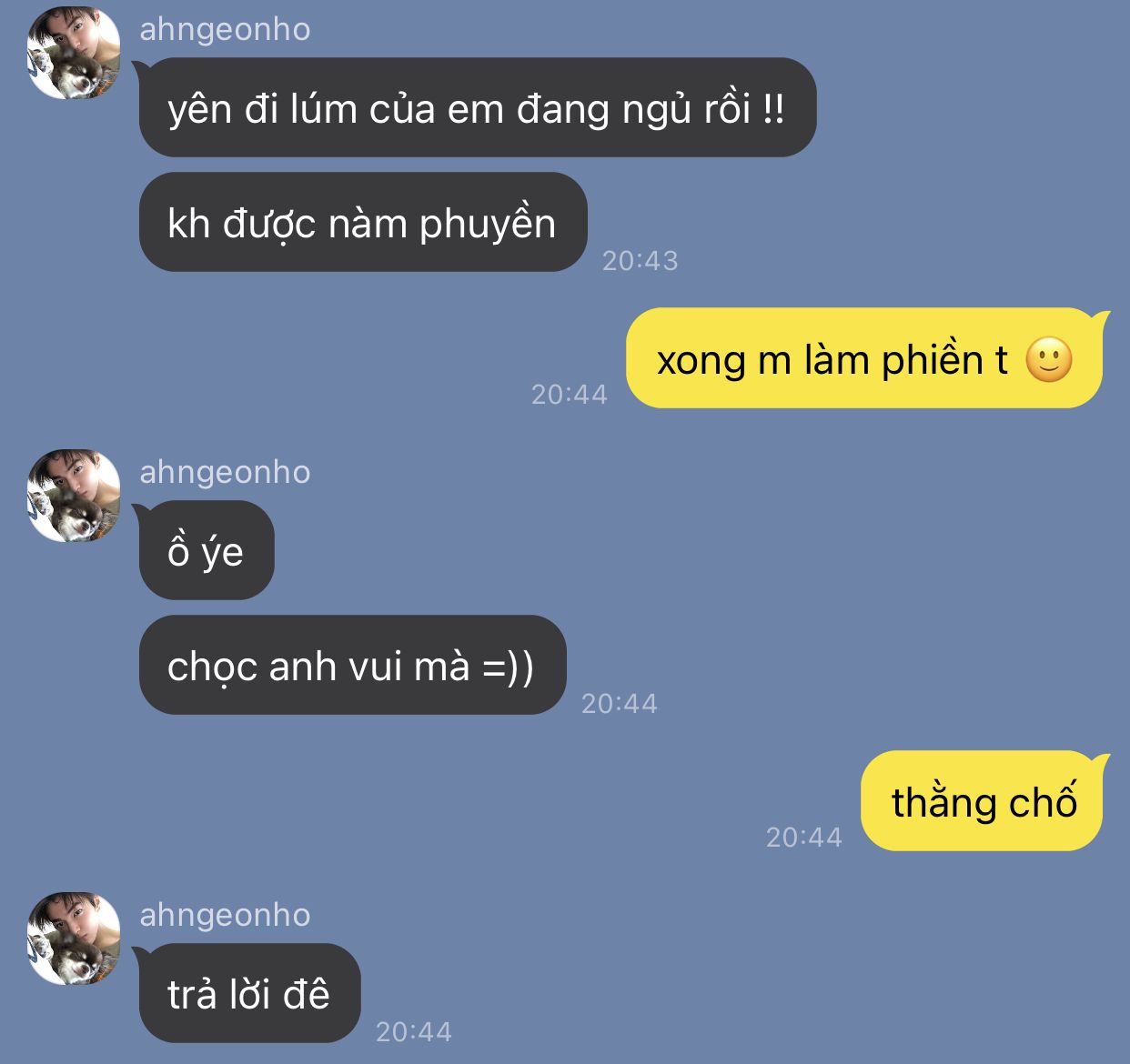Tap the 'kh được nàm phuyền' bubble
This screenshot has height=1064, width=1130.
pyautogui.click(x=363, y=222)
